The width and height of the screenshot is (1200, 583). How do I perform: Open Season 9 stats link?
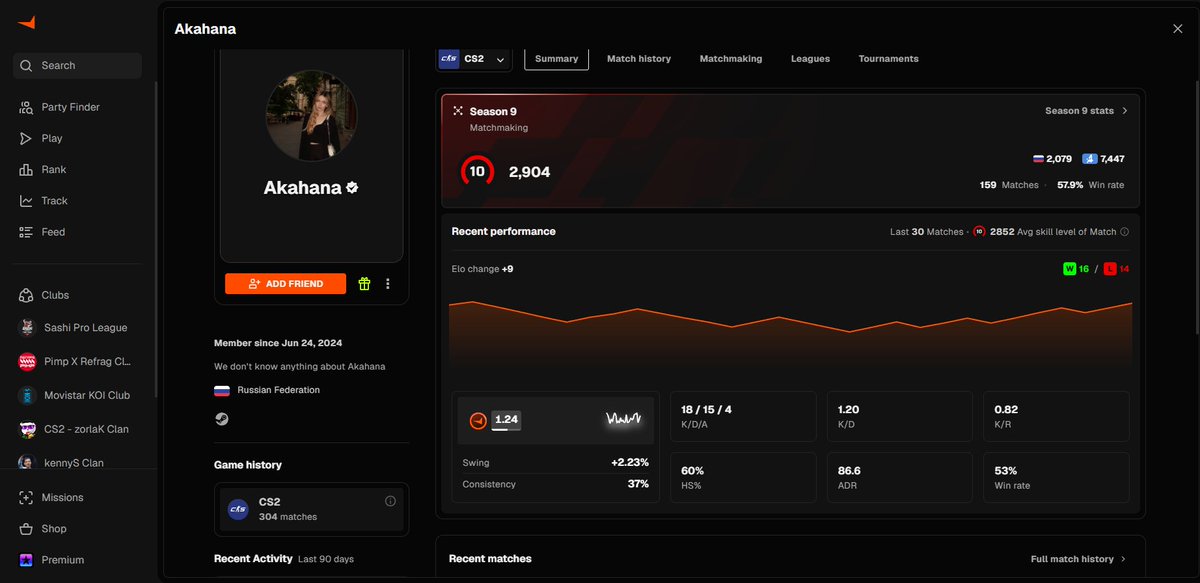point(1086,111)
